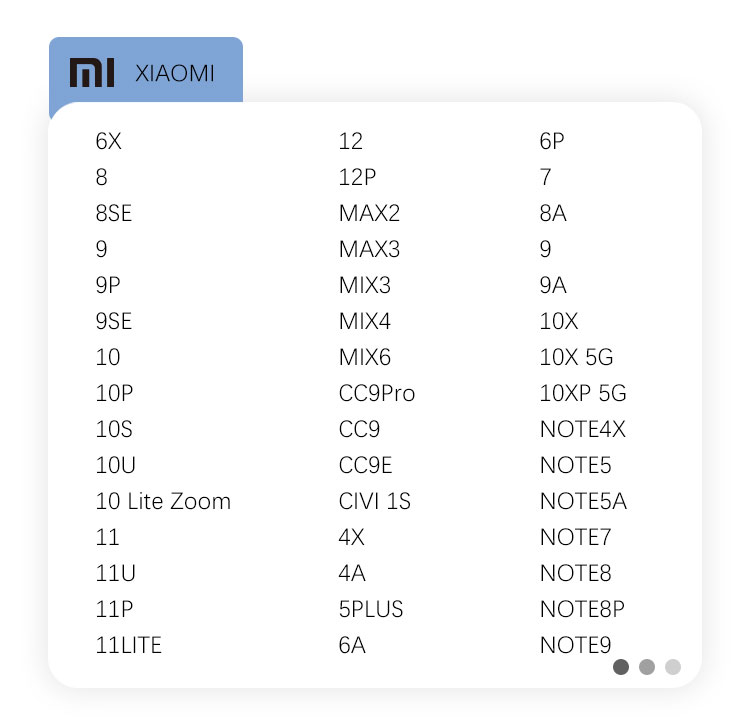This screenshot has height=717, width=750.
Task: Jump to the third pagination dot
Action: [x=673, y=667]
